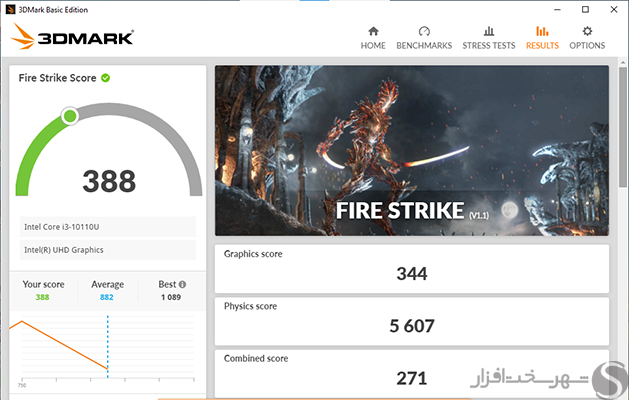Select the RESULTS tab label
The image size is (629, 400).
coord(542,45)
